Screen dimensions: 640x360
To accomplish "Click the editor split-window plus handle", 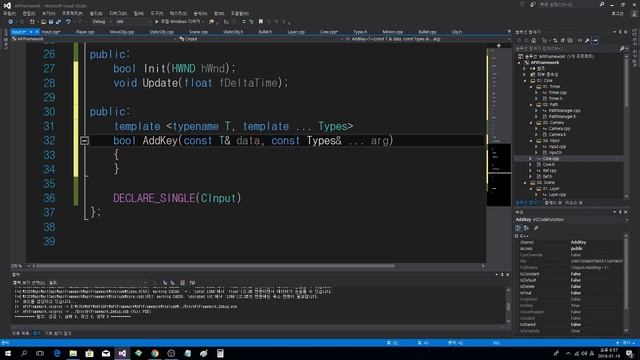I will click(499, 46).
